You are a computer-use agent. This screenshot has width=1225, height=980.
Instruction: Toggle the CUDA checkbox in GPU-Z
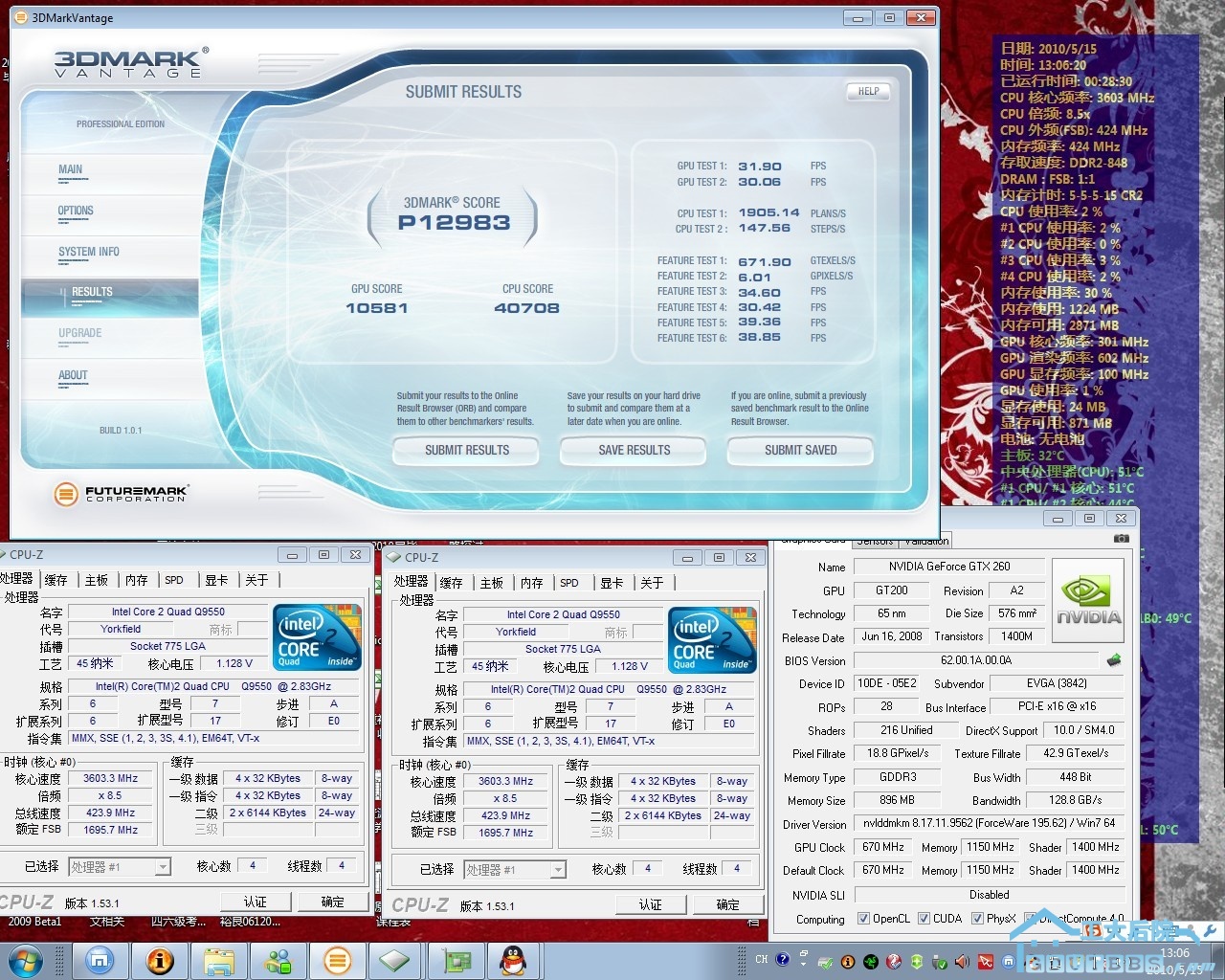click(924, 919)
